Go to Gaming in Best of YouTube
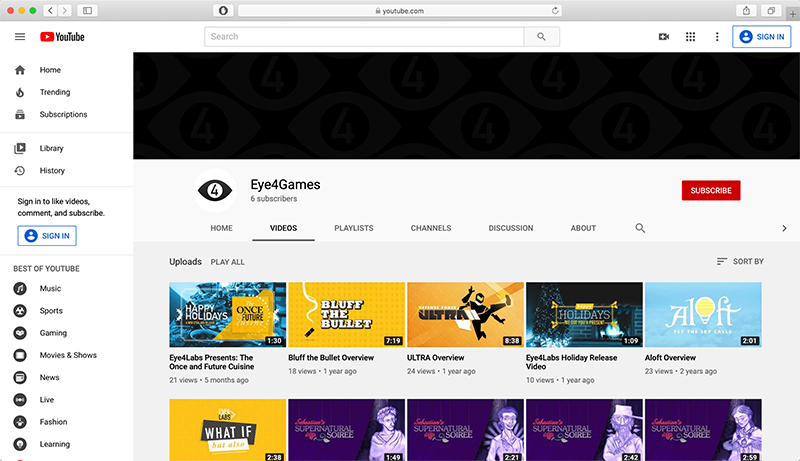This screenshot has width=800, height=461. coord(53,333)
